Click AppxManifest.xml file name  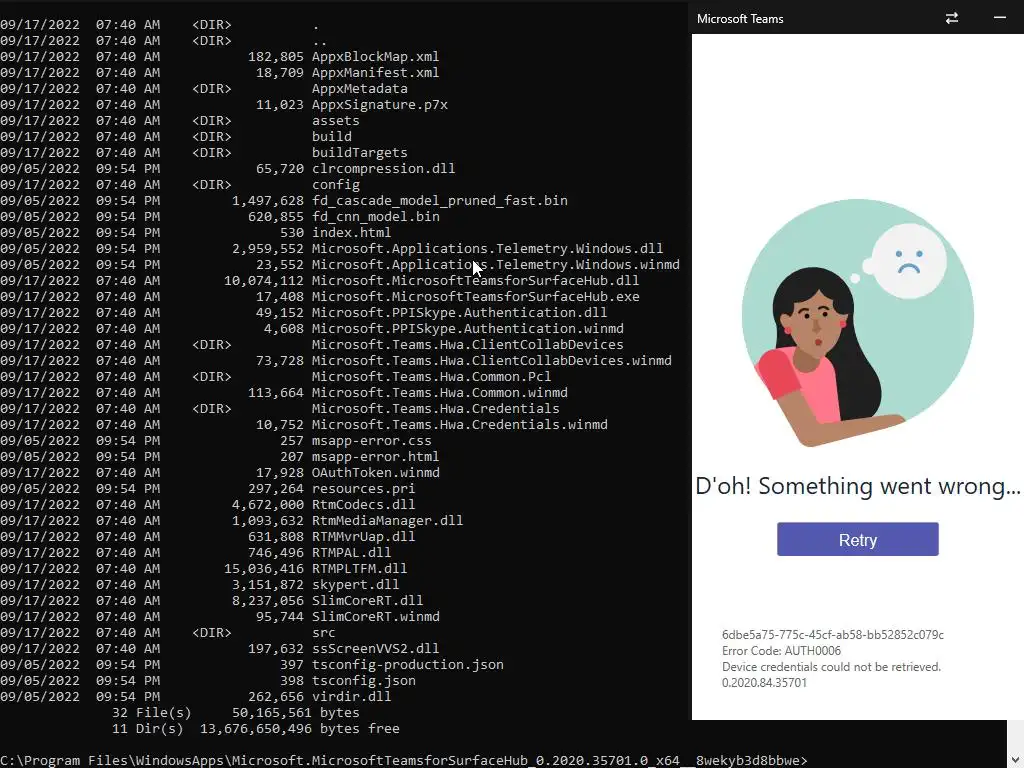[x=376, y=72]
